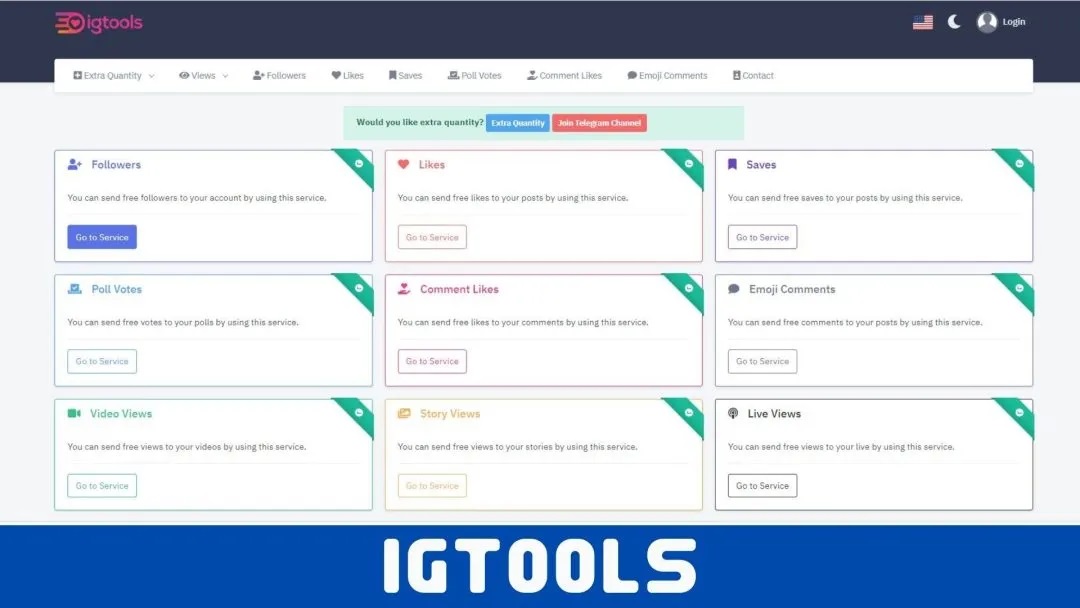Click the heart icon in the Likes card
The width and height of the screenshot is (1080, 608).
click(x=404, y=165)
